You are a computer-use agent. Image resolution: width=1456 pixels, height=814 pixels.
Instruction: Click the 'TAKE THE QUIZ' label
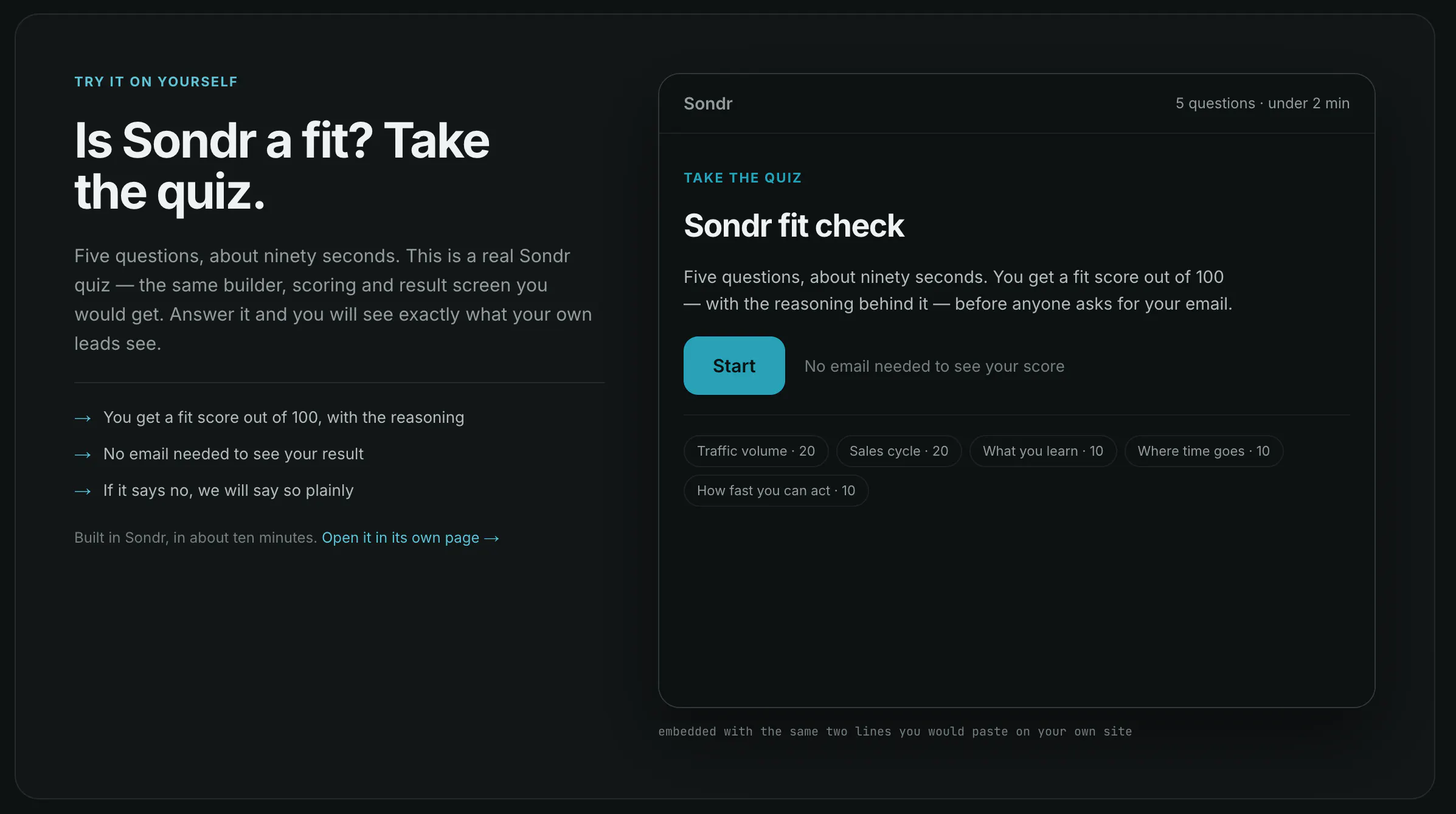743,178
